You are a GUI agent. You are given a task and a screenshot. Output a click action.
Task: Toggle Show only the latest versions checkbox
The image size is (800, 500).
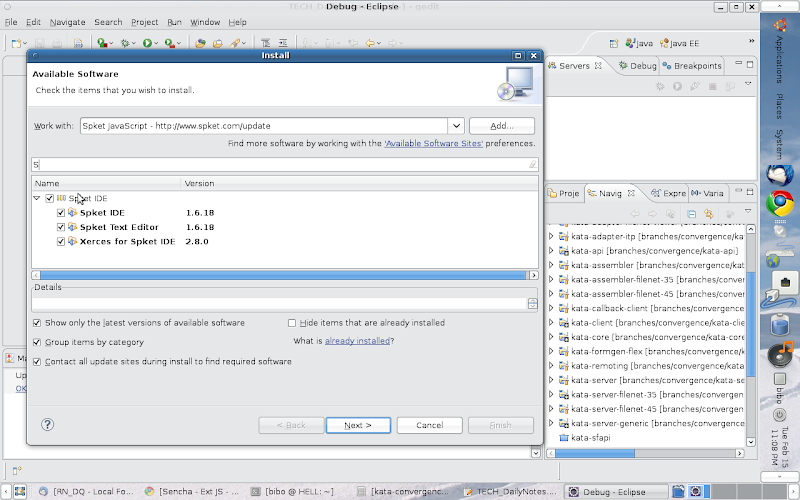coord(37,323)
